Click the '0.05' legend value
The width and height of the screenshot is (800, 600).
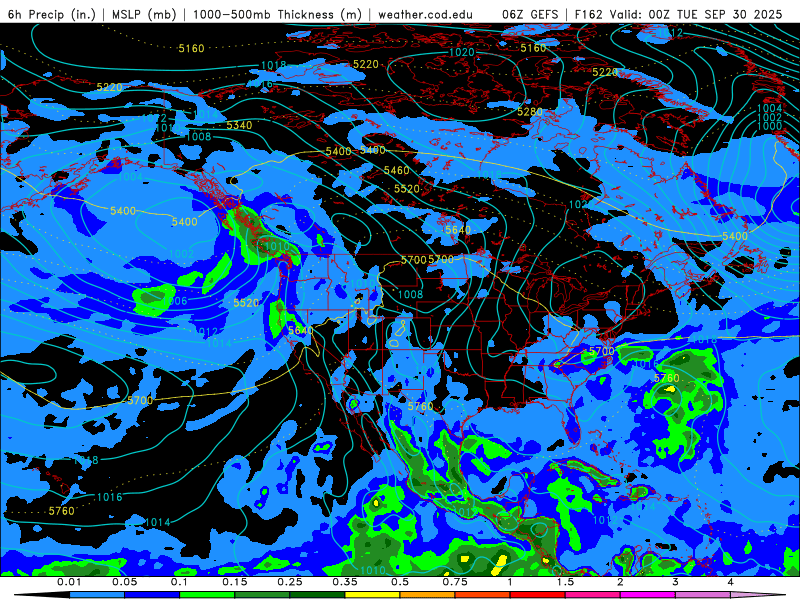click(x=124, y=582)
